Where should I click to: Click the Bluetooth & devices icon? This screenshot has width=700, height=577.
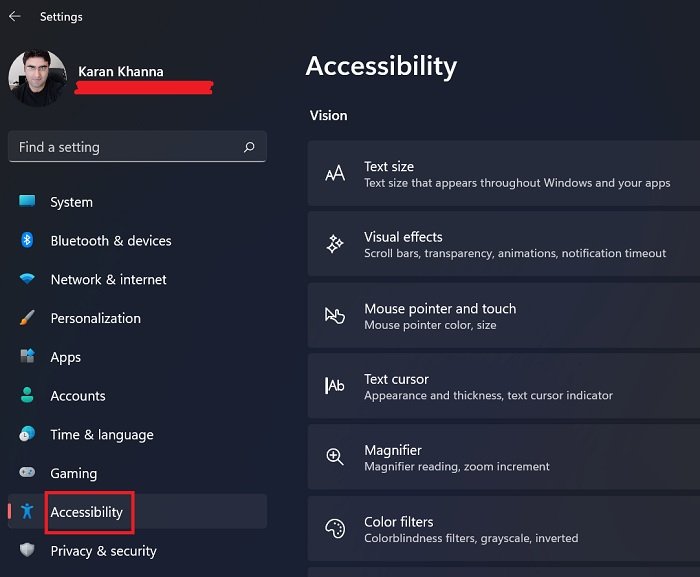[x=28, y=241]
